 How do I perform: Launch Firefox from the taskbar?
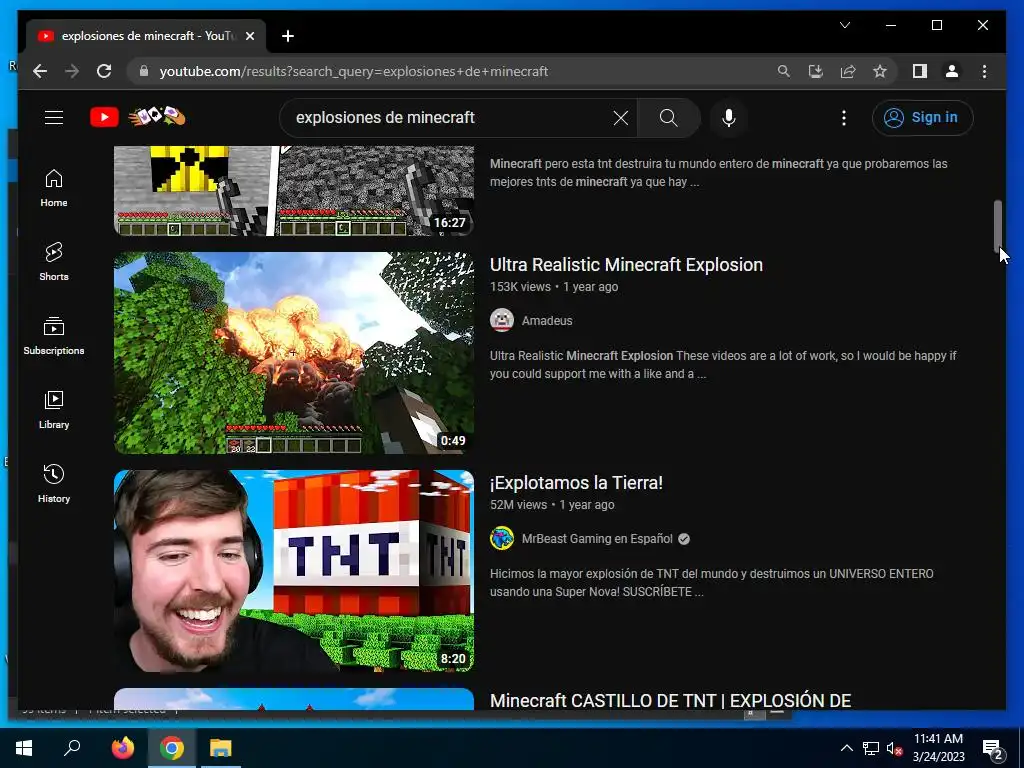tap(122, 748)
